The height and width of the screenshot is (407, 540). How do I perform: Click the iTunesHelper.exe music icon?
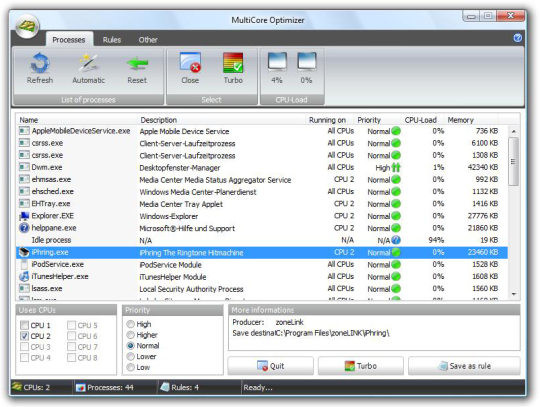24,276
